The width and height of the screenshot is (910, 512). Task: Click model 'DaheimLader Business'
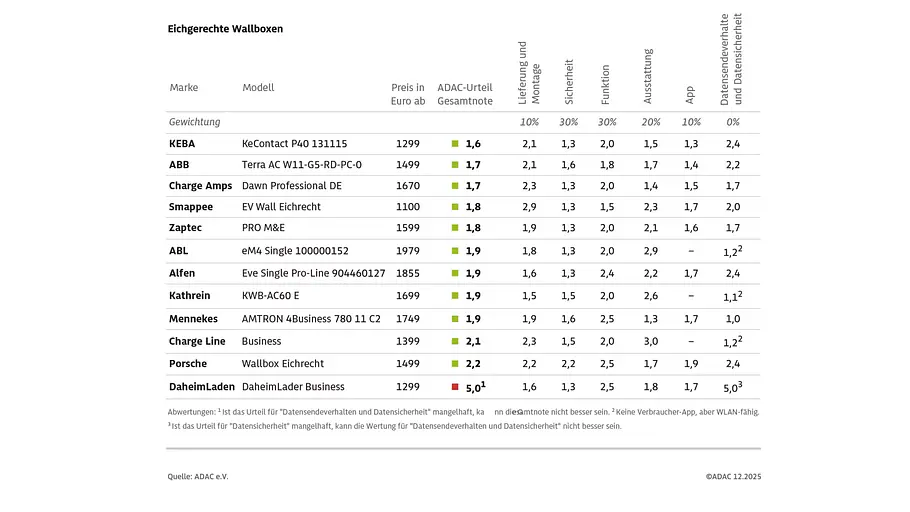click(293, 387)
